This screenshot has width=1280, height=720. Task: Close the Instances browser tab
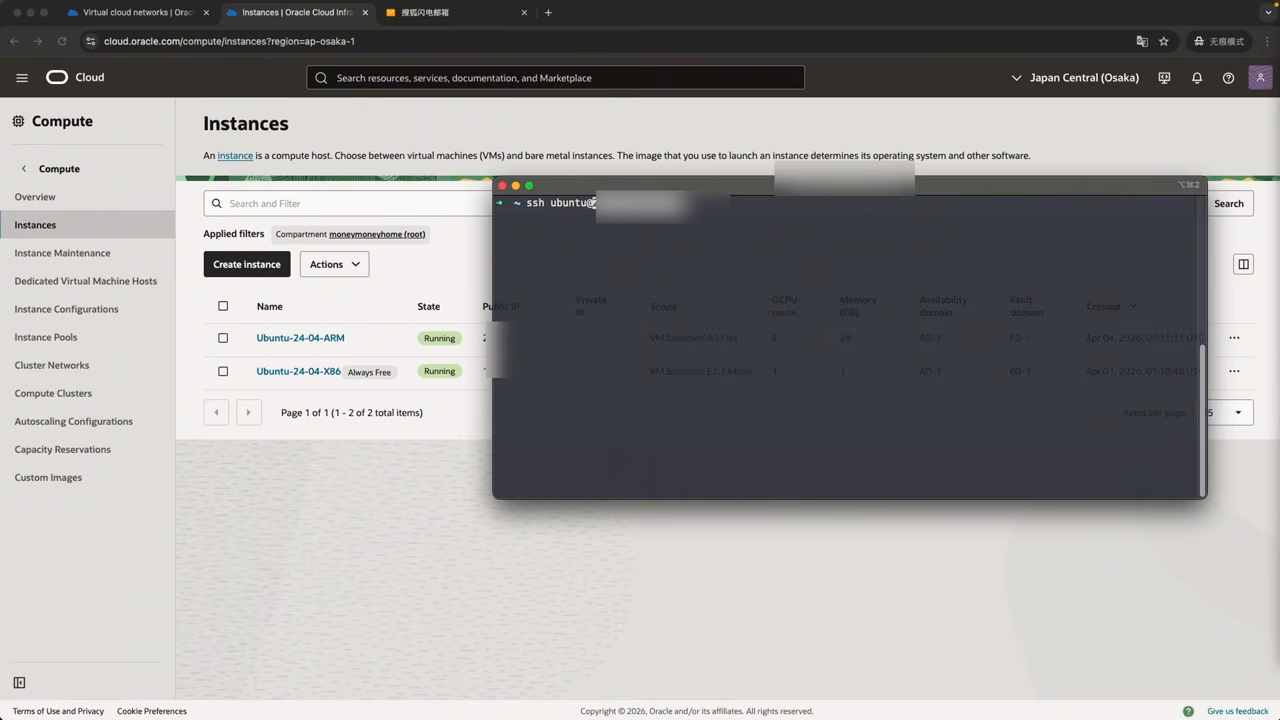[x=365, y=13]
